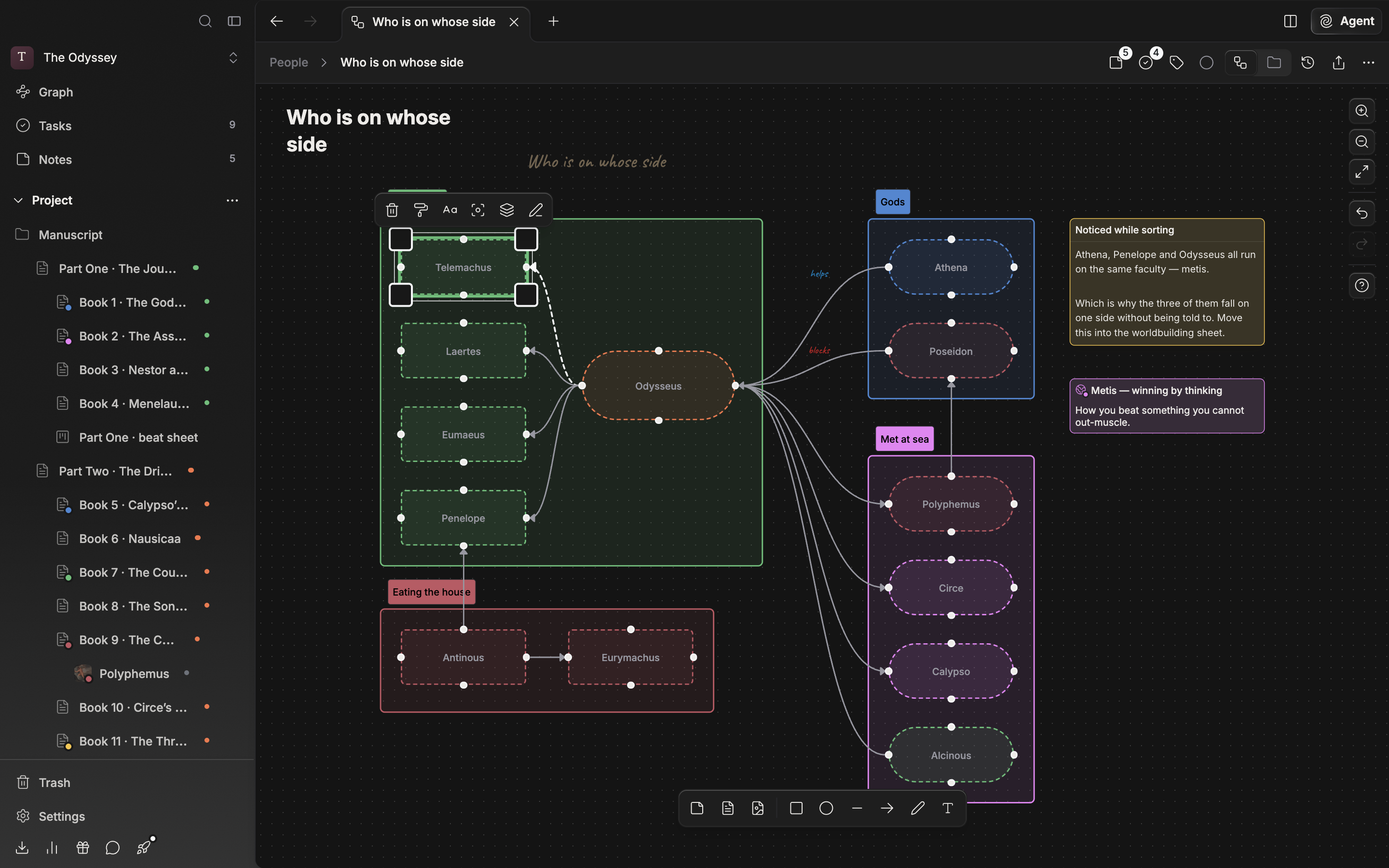Viewport: 1389px width, 868px height.
Task: Click the share/export icon
Action: tap(1338, 62)
